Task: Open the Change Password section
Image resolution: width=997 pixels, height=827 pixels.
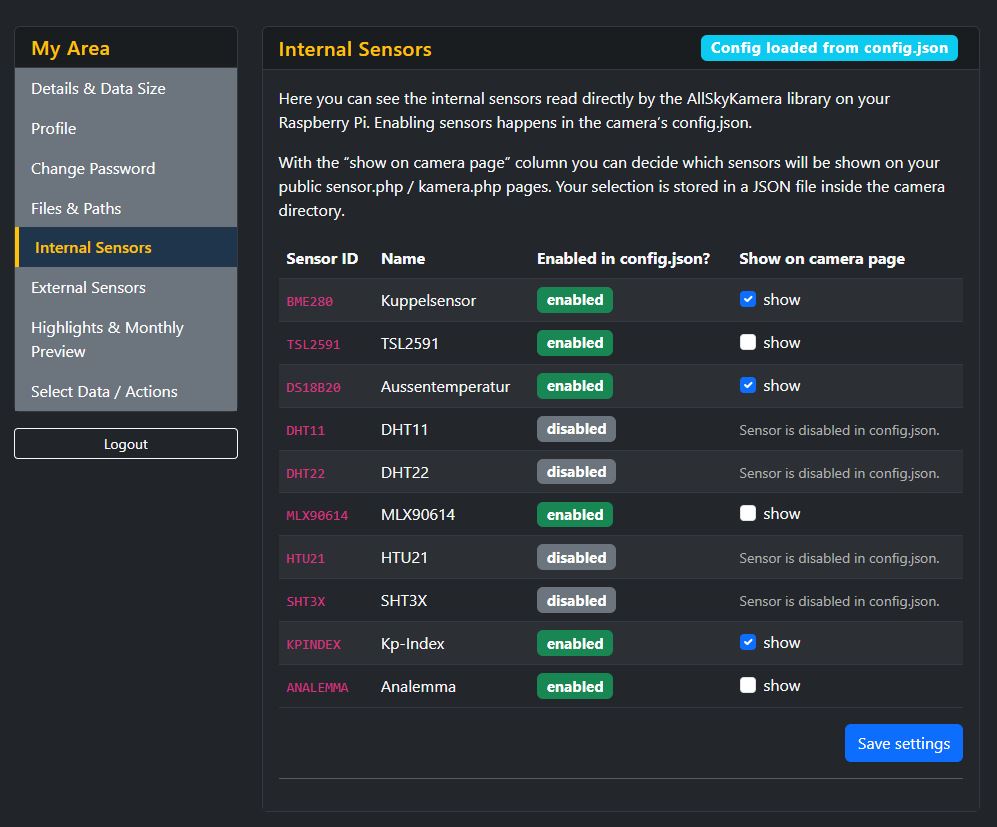Action: (92, 168)
